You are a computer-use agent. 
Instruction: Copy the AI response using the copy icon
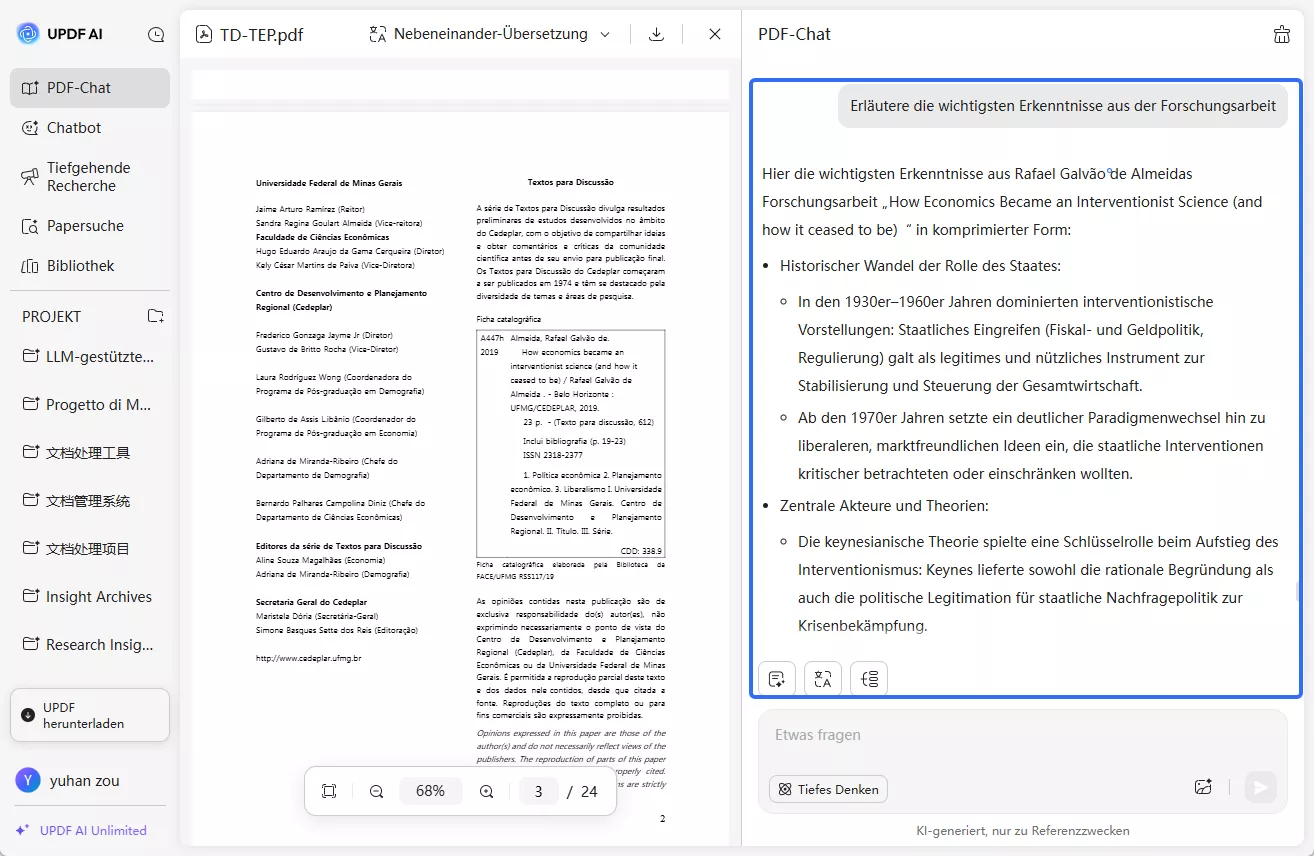pyautogui.click(x=777, y=678)
